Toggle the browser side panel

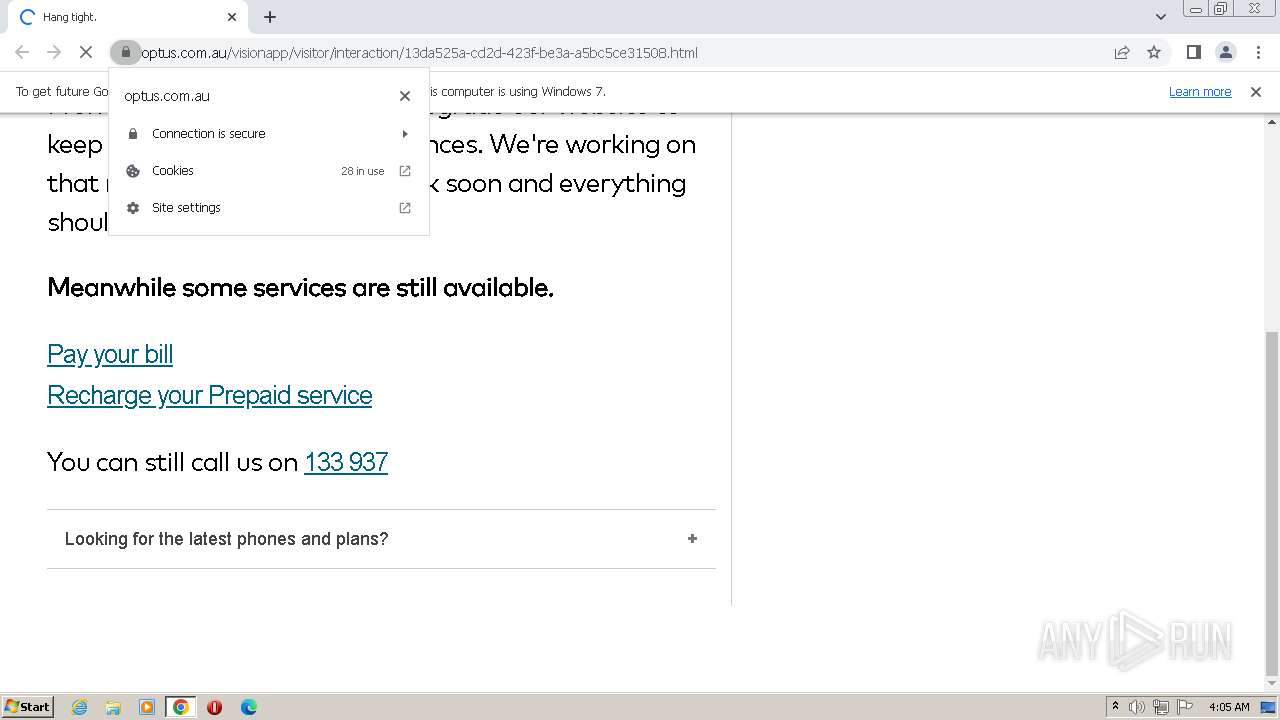(1193, 52)
